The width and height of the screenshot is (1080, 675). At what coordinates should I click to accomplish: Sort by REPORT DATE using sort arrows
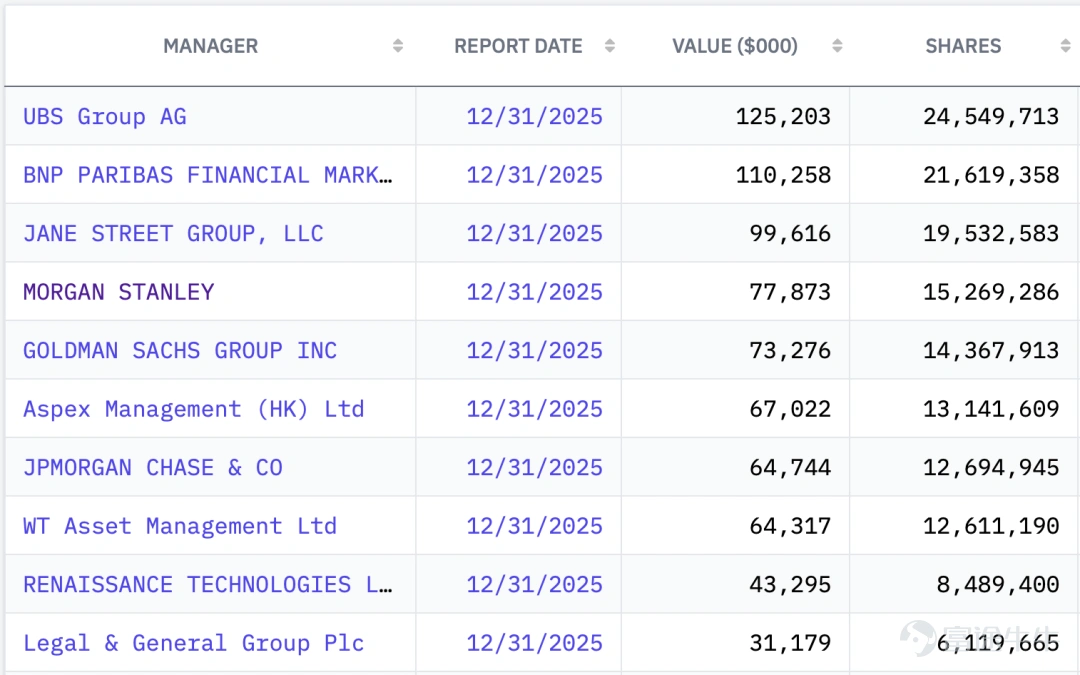[x=610, y=46]
